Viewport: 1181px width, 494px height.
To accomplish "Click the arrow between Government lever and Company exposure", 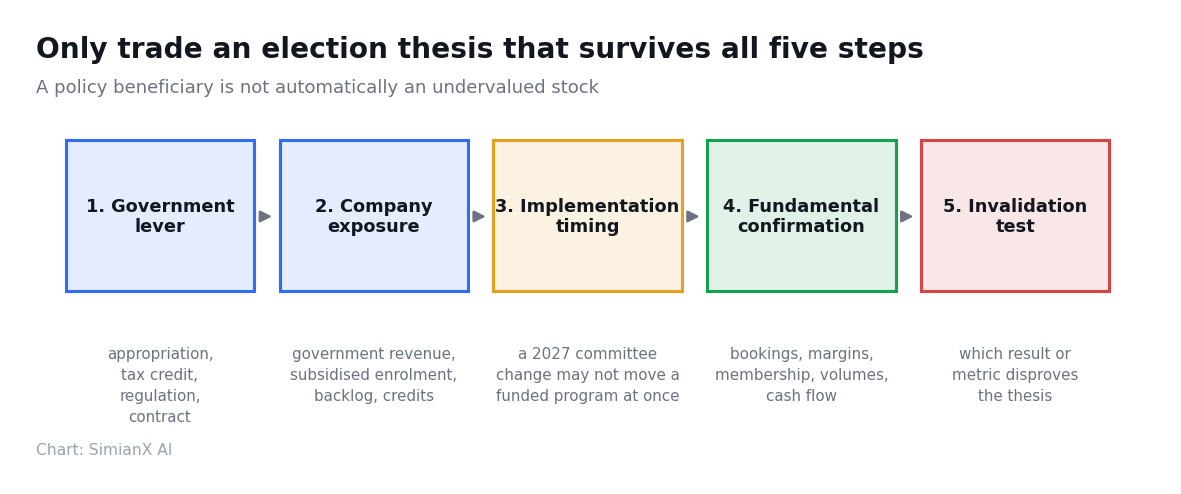I will [265, 216].
